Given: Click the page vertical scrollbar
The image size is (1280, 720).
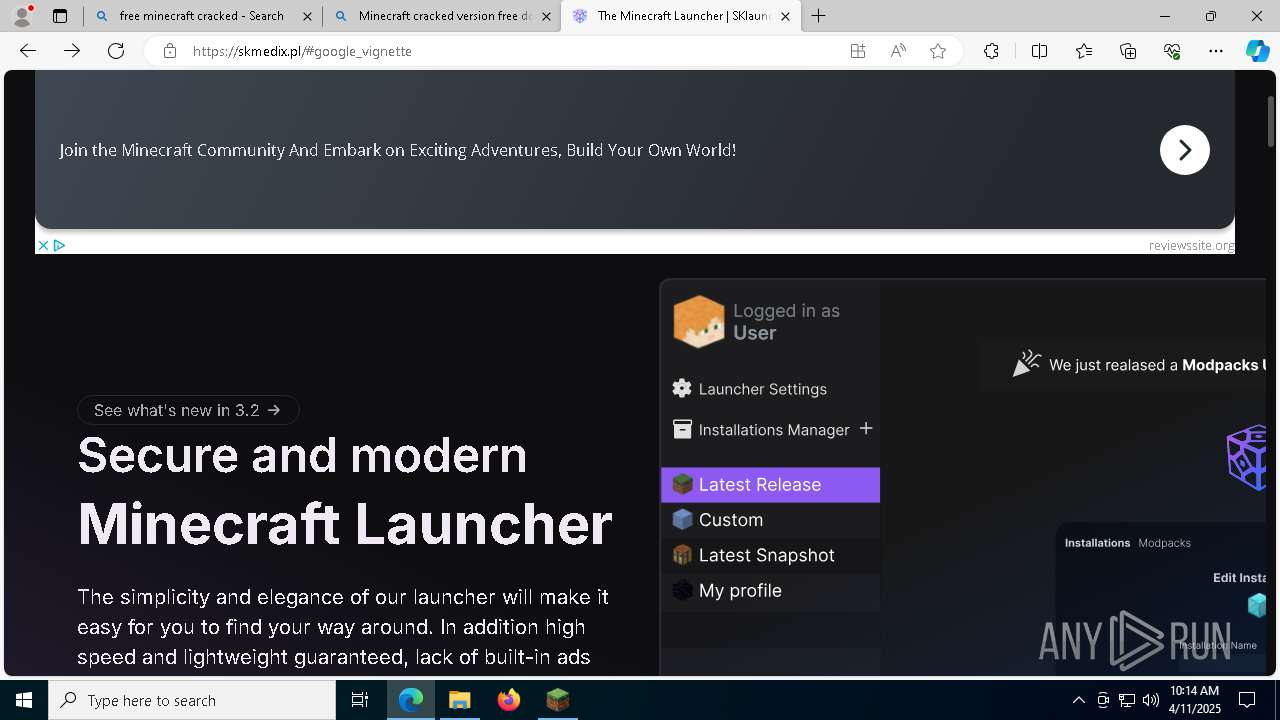Looking at the screenshot, I should (1272, 120).
